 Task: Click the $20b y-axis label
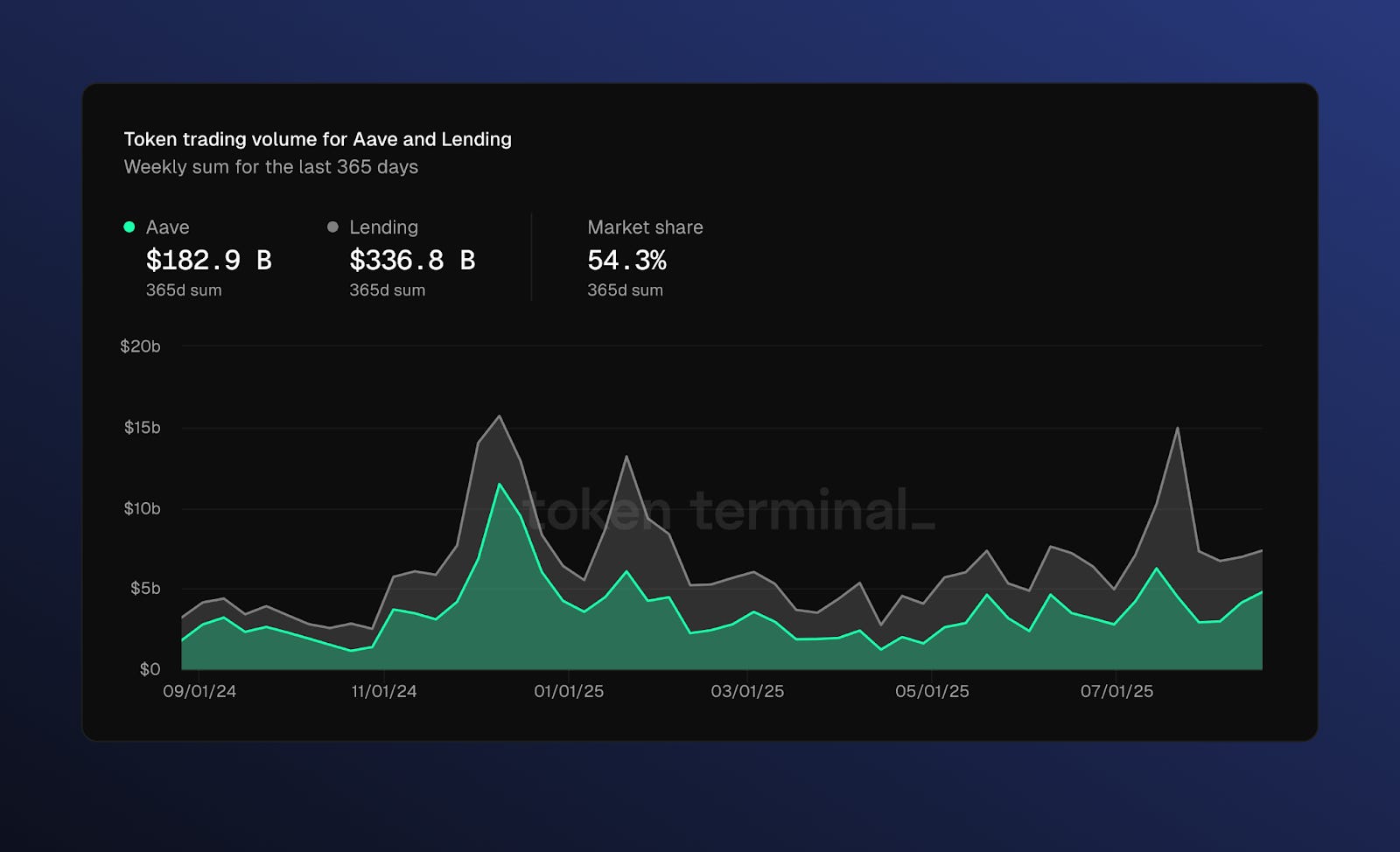(140, 346)
